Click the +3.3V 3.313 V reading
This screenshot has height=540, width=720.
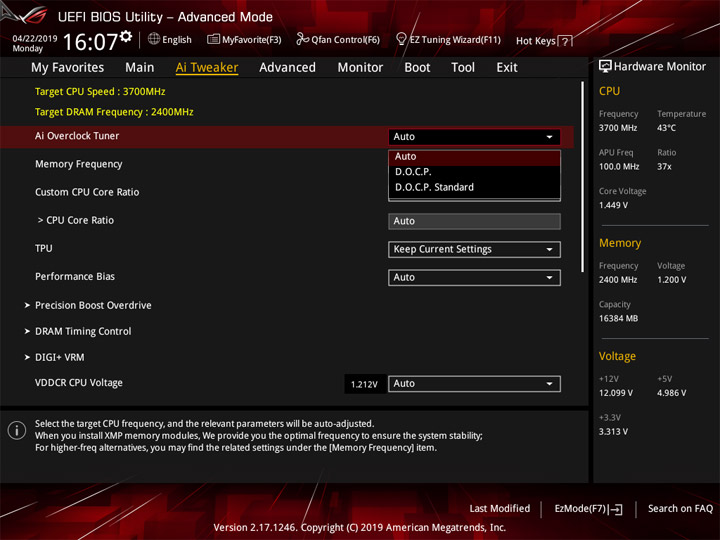[x=613, y=432]
